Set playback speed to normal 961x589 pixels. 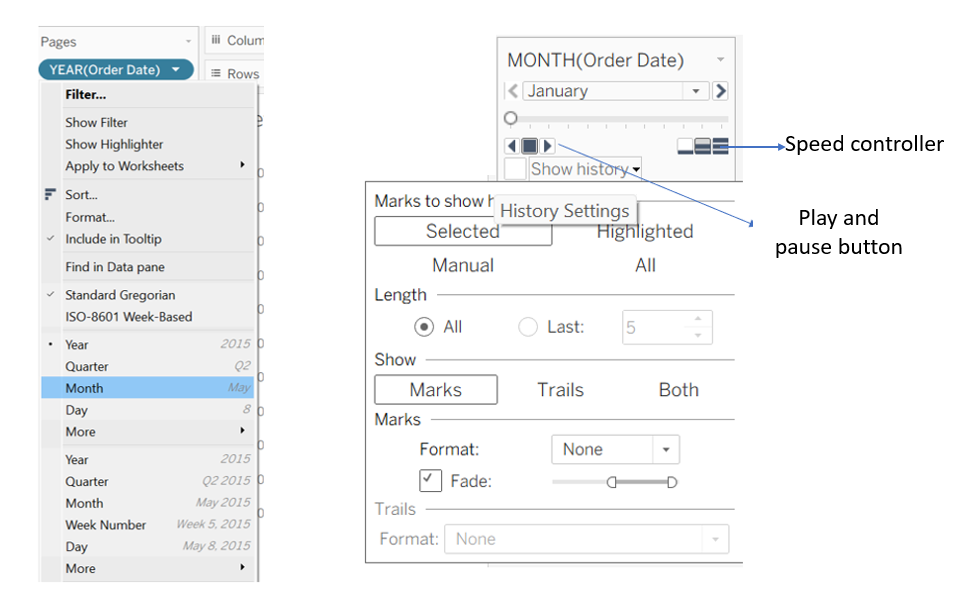click(x=703, y=146)
